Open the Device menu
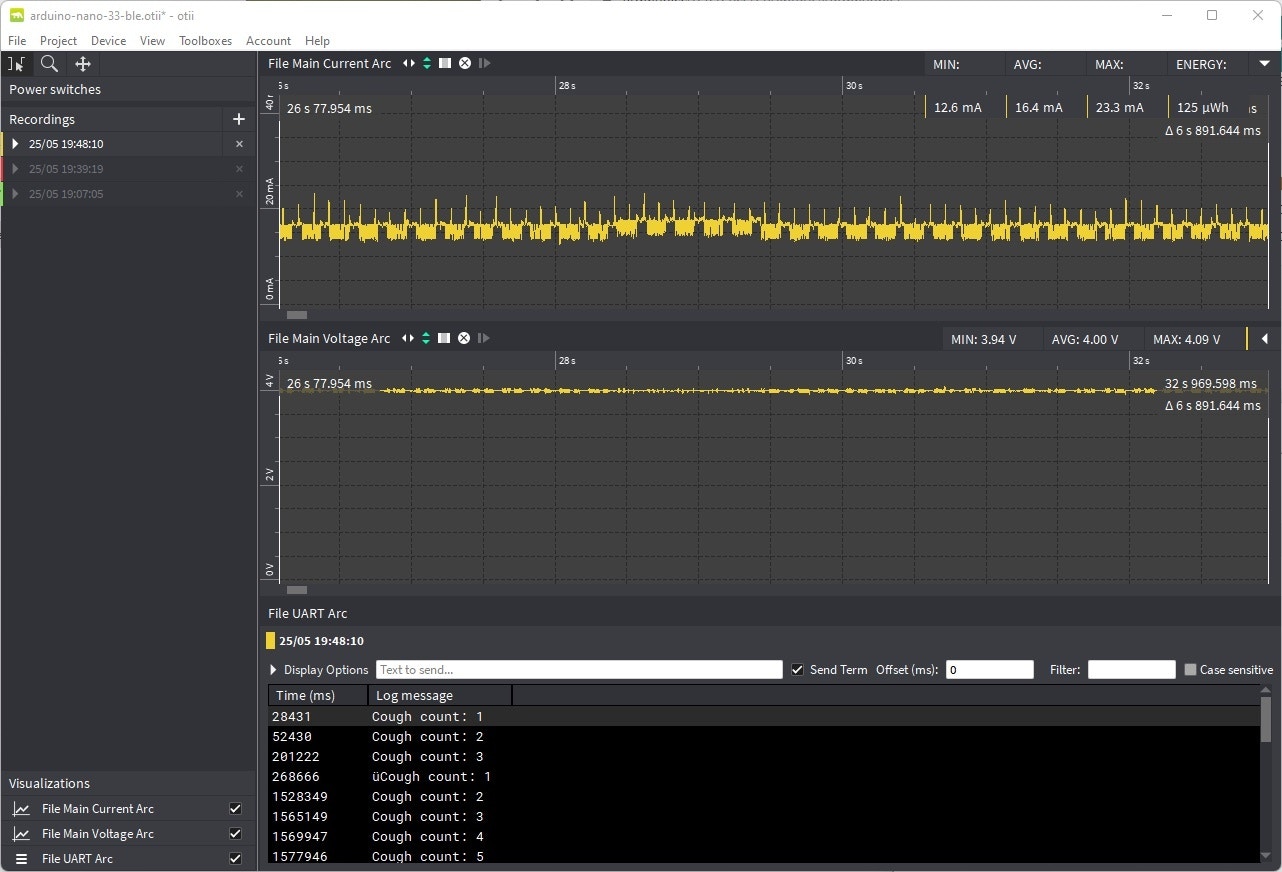 pos(108,41)
